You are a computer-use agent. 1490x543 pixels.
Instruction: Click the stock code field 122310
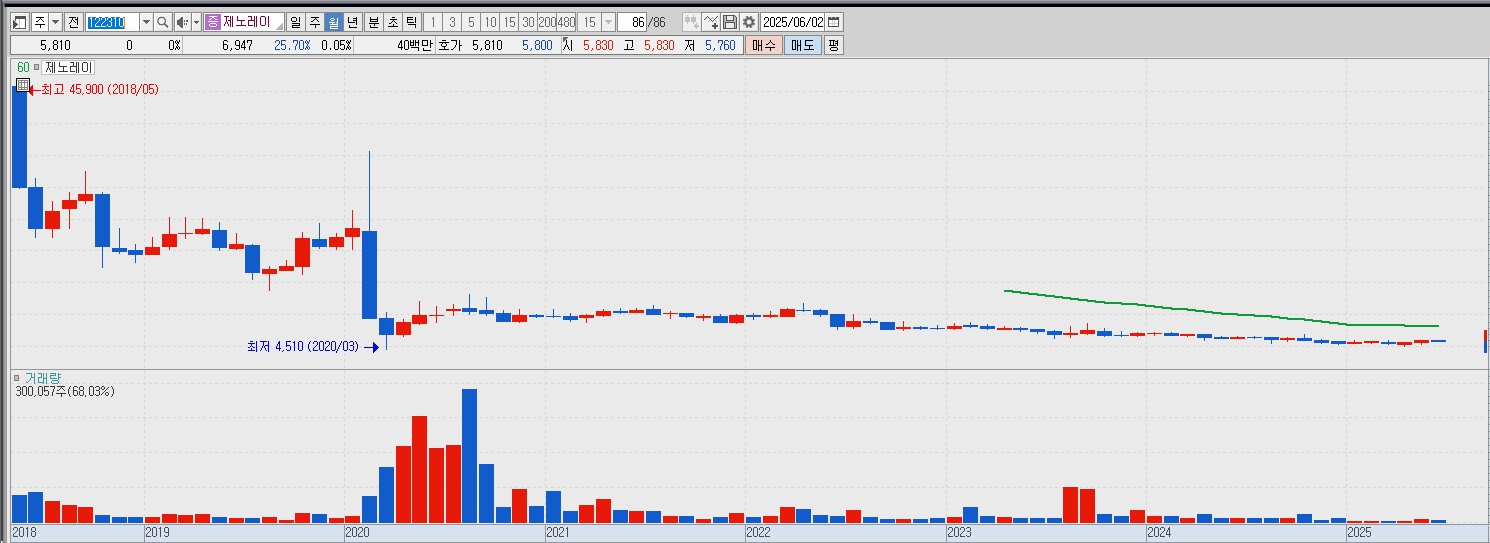(111, 22)
